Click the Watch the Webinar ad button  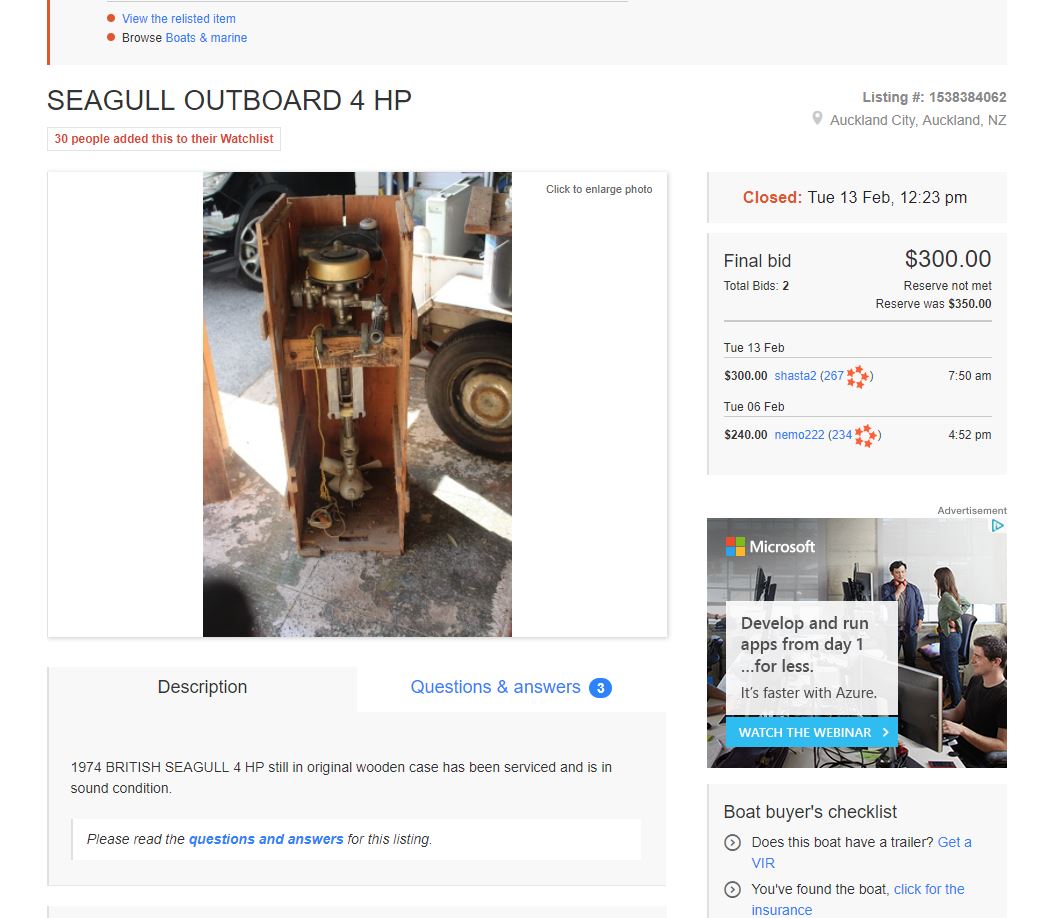811,732
